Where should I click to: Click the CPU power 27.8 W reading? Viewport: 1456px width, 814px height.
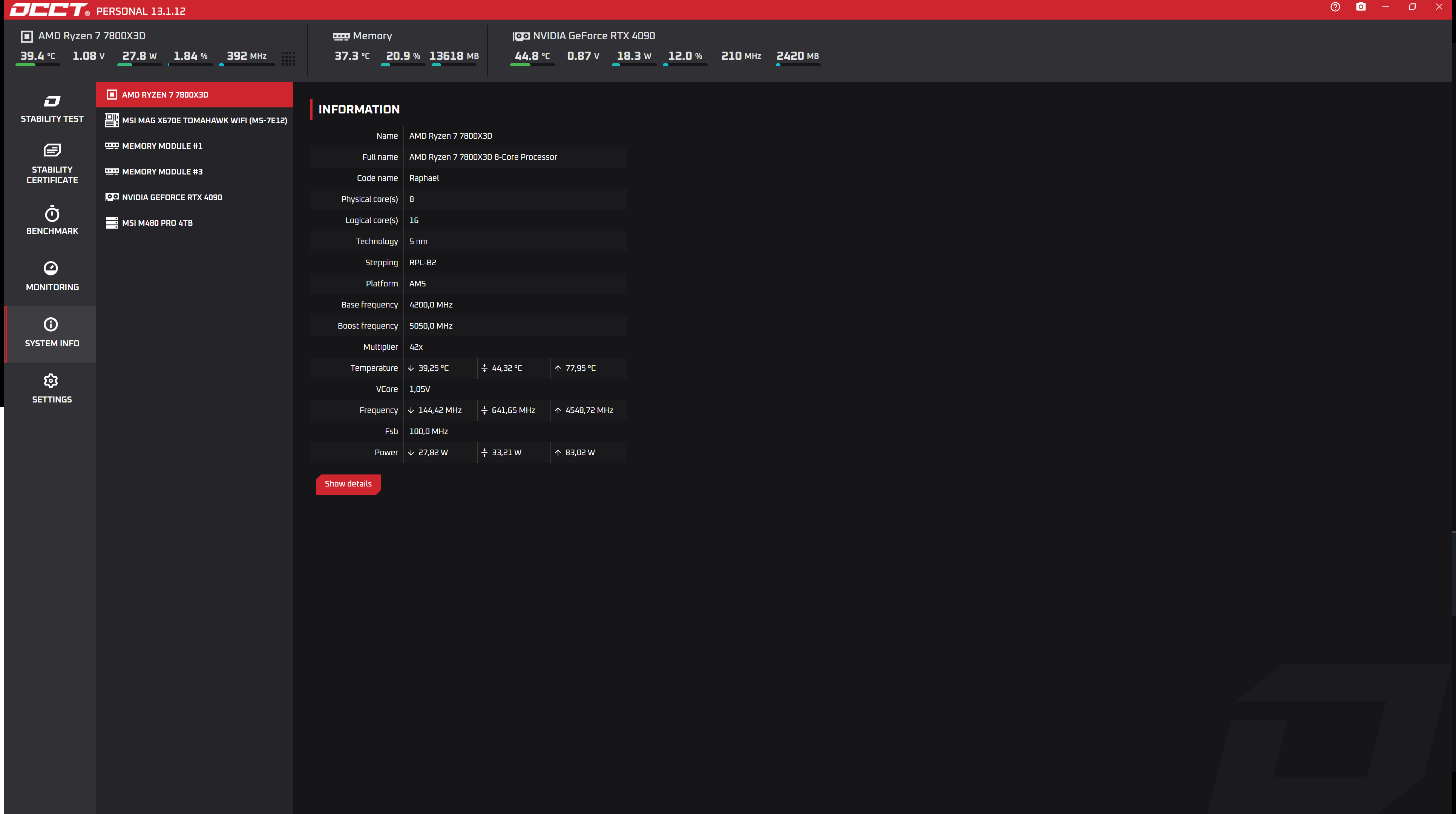139,56
